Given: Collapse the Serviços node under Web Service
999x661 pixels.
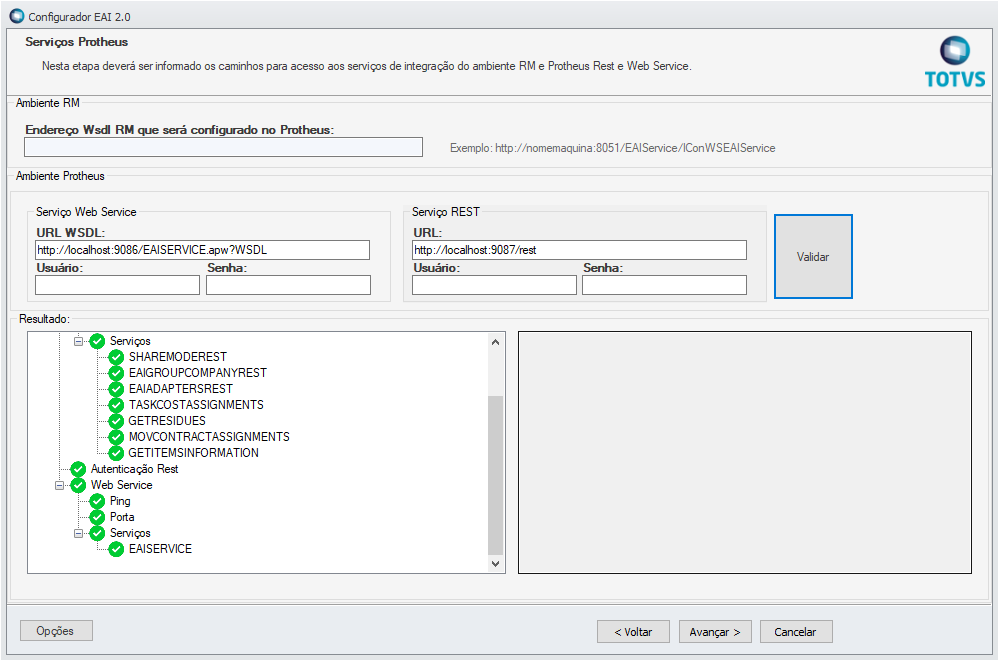Looking at the screenshot, I should click(78, 533).
